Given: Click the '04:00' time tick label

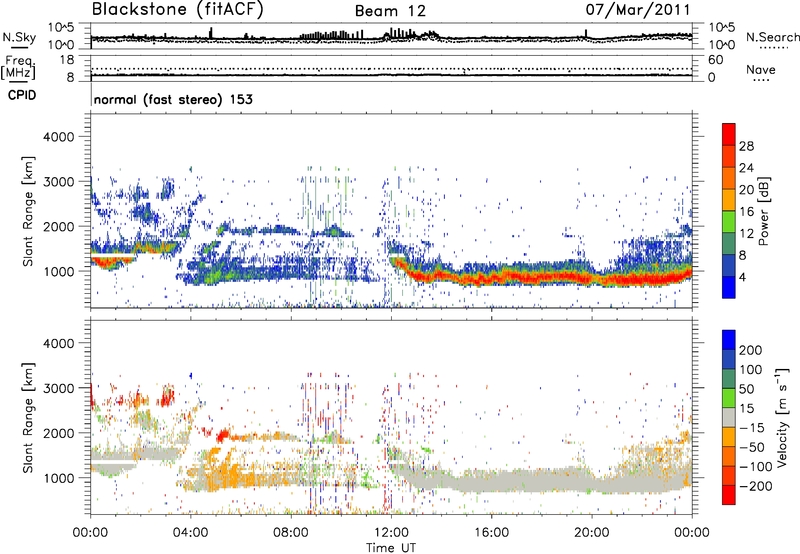Looking at the screenshot, I should 190,533.
